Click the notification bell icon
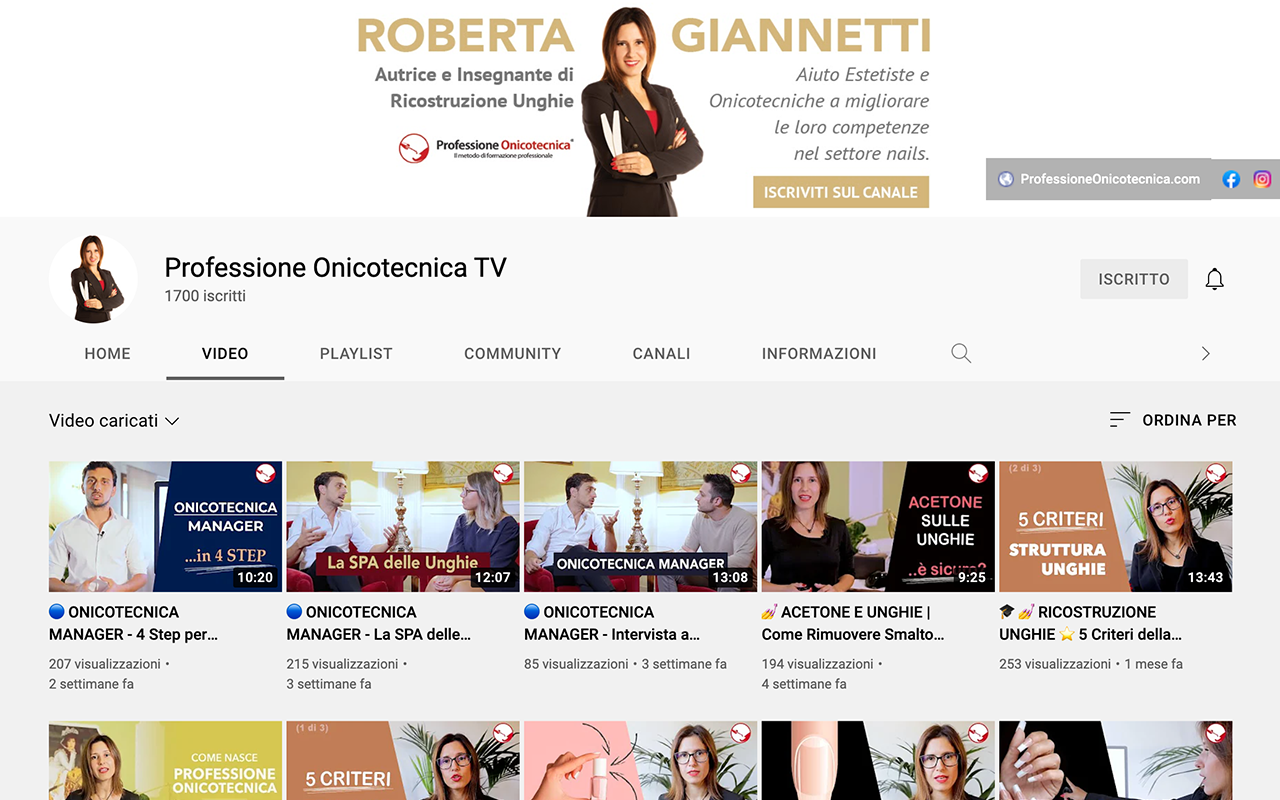The image size is (1280, 800). pos(1214,279)
